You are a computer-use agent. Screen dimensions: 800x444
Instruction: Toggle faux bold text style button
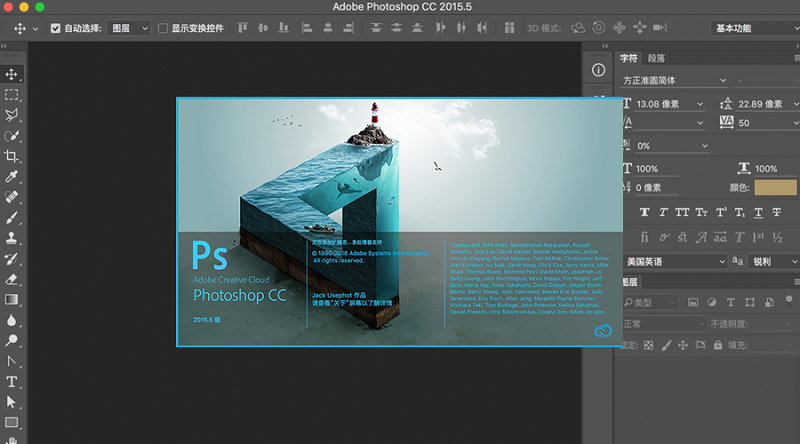point(644,212)
